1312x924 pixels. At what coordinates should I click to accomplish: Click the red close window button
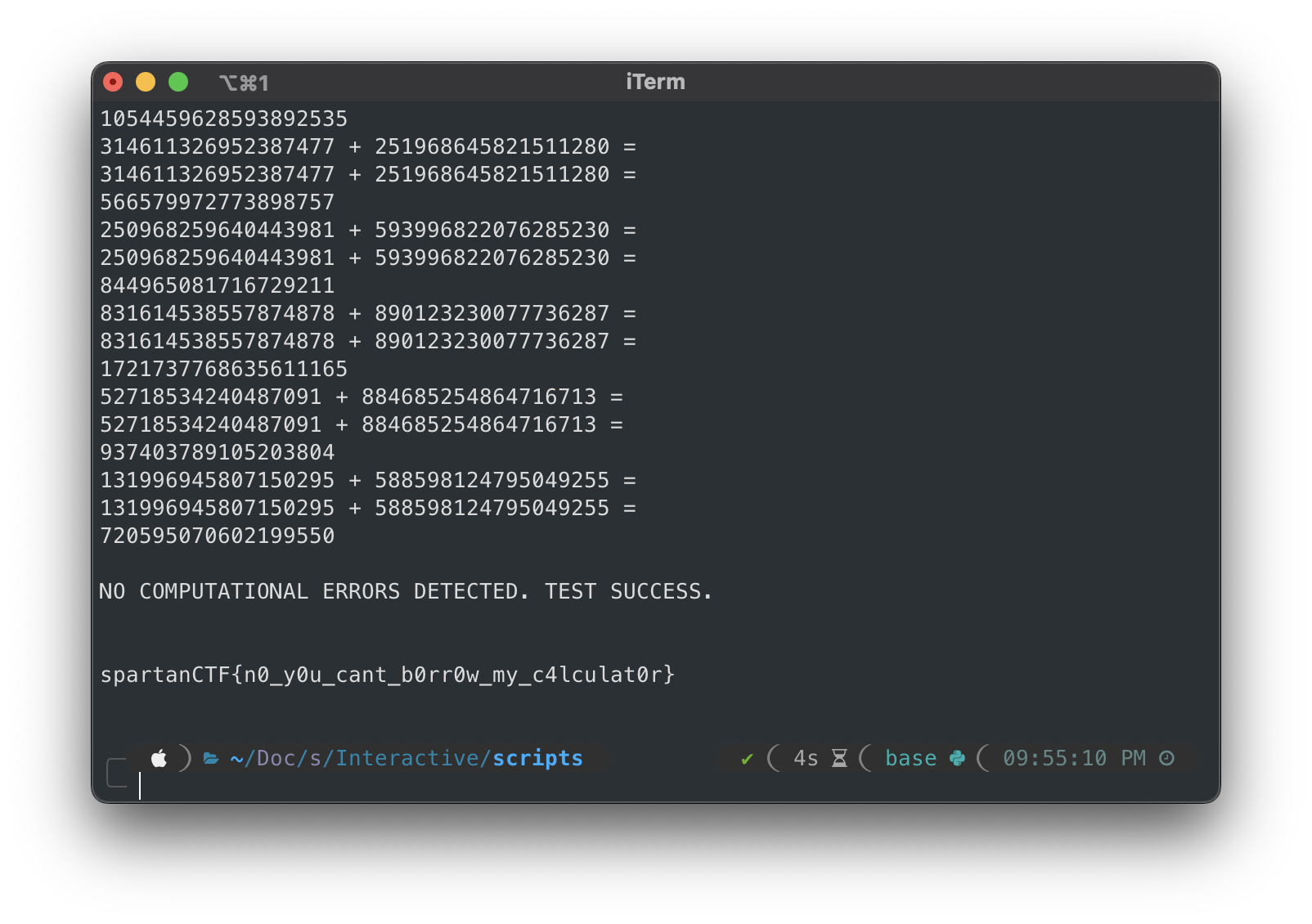(113, 82)
